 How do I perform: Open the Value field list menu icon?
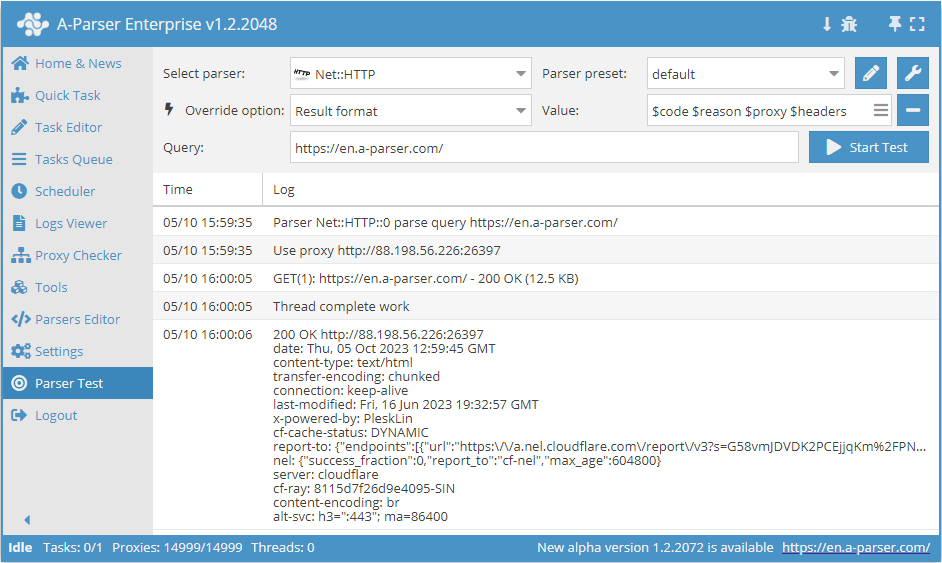tap(880, 111)
